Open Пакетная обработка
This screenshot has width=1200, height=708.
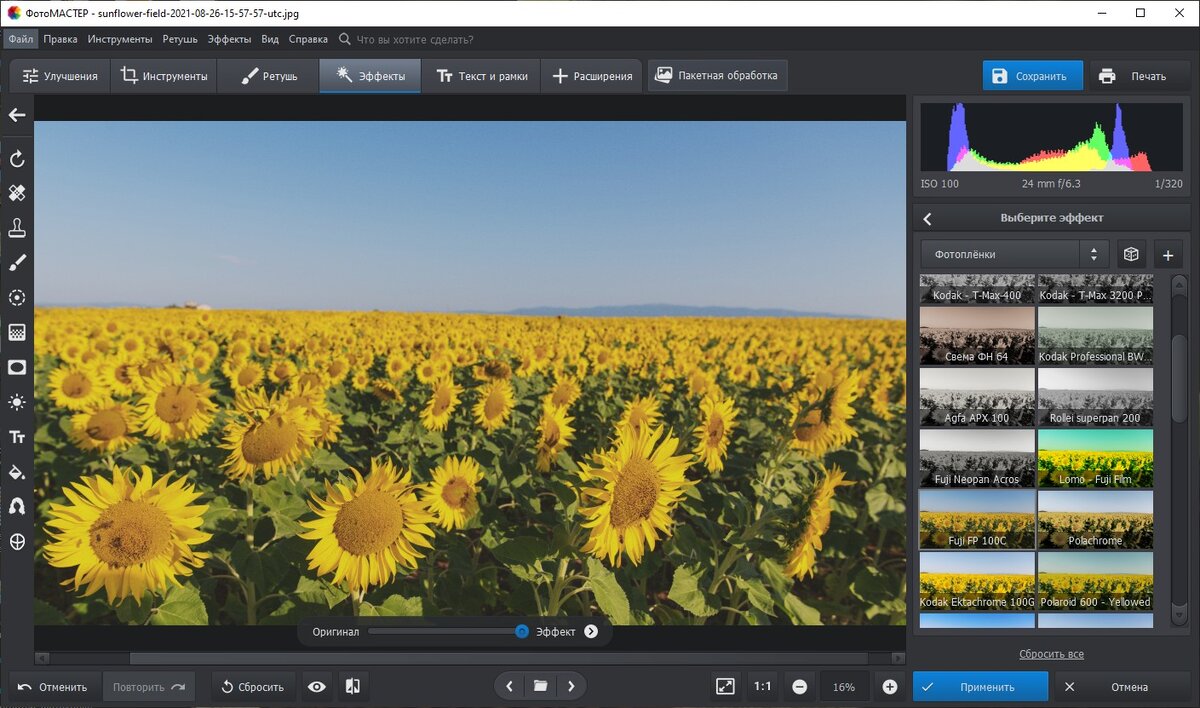pyautogui.click(x=718, y=76)
